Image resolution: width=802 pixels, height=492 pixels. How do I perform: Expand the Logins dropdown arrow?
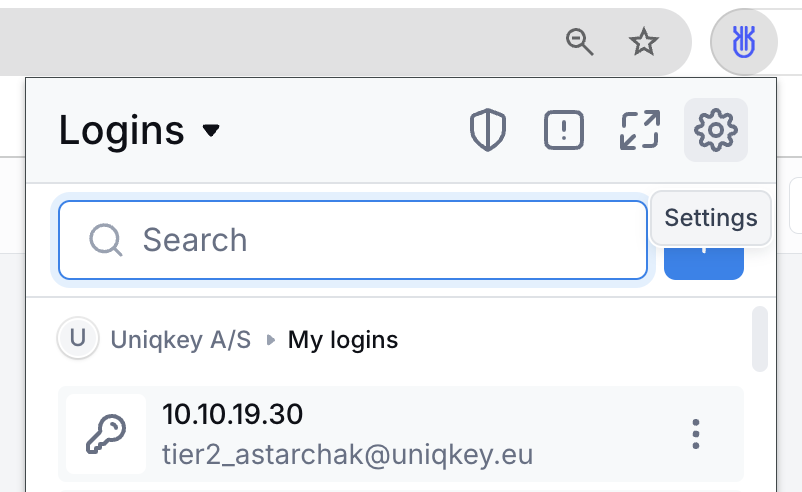(x=211, y=130)
